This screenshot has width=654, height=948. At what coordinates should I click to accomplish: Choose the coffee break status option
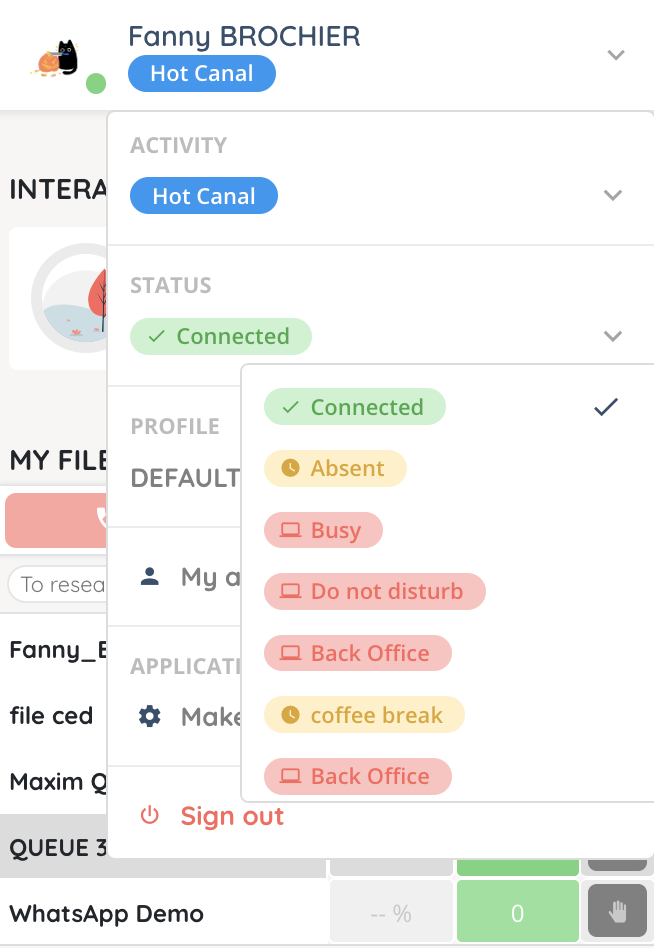364,715
